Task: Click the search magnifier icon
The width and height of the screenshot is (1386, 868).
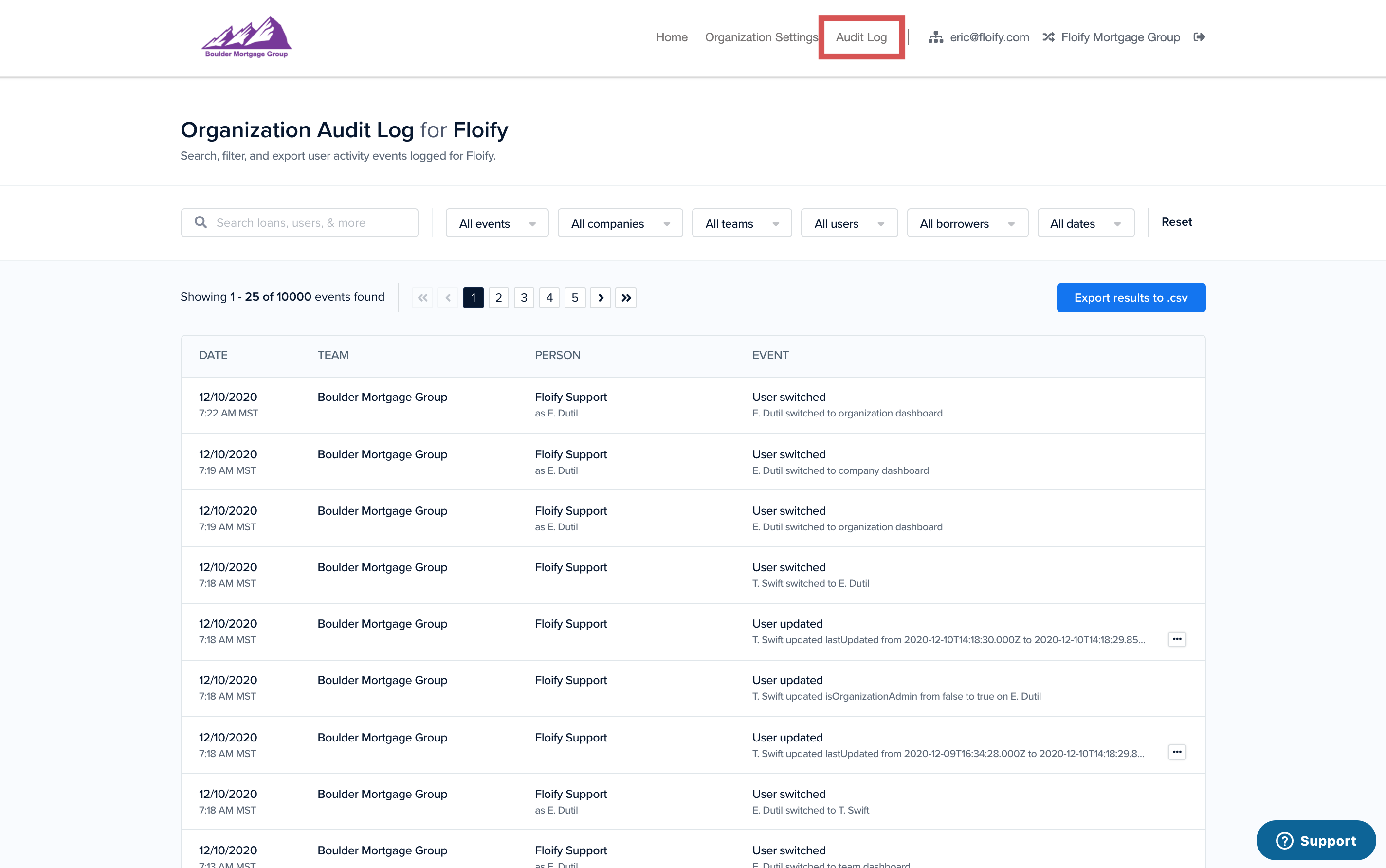Action: point(201,223)
